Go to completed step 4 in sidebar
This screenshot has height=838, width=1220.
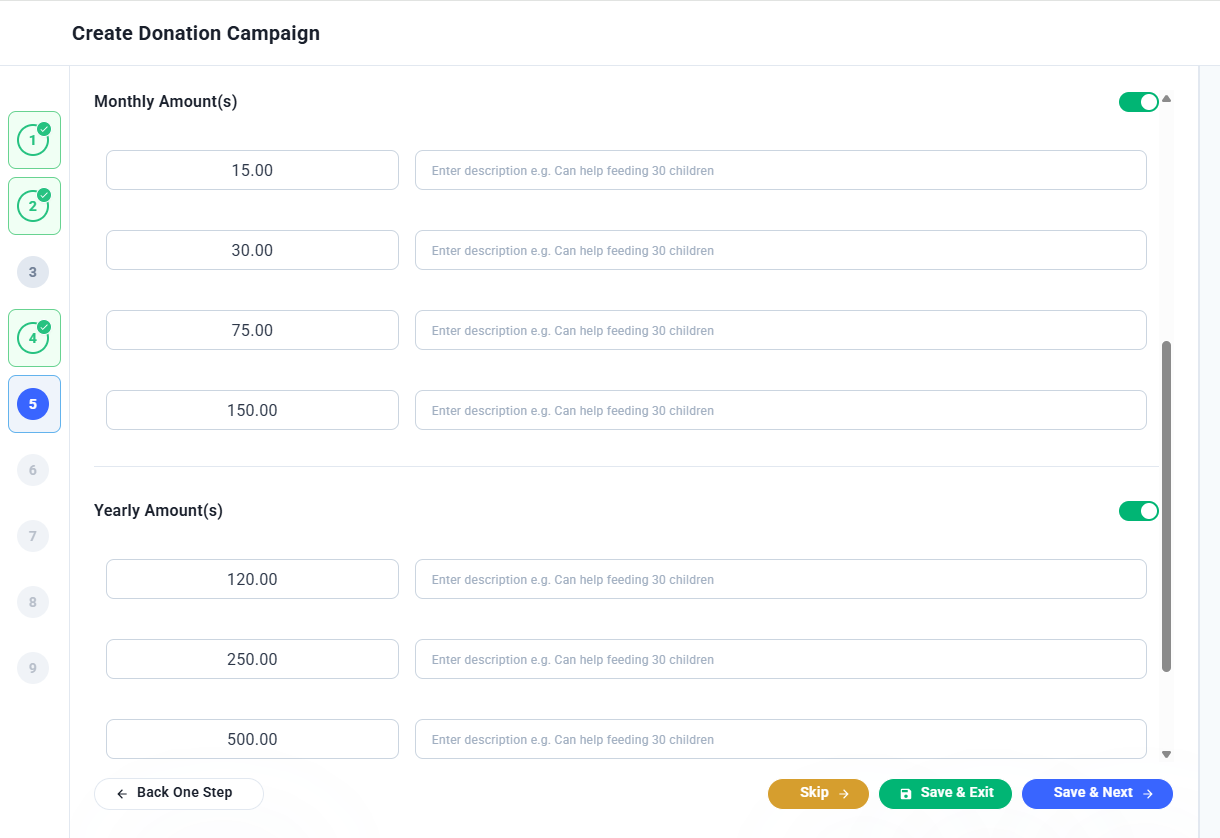(x=34, y=338)
